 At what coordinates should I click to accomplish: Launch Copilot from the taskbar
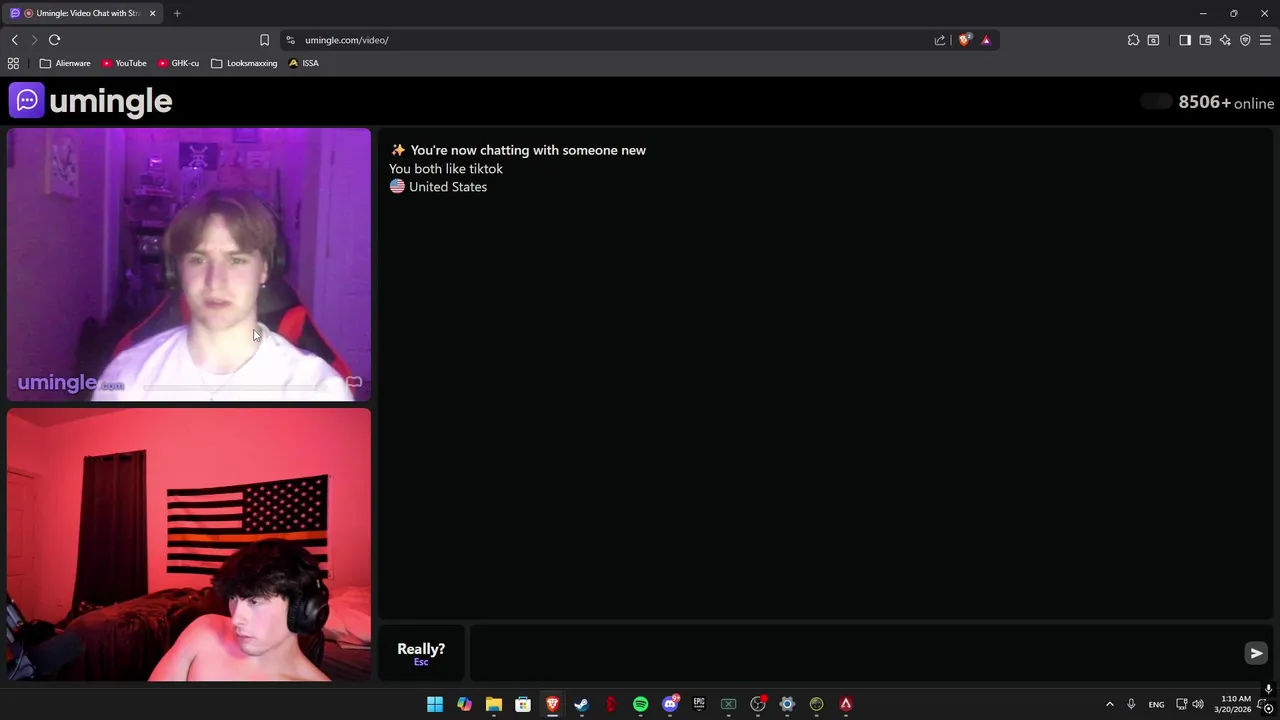point(464,704)
